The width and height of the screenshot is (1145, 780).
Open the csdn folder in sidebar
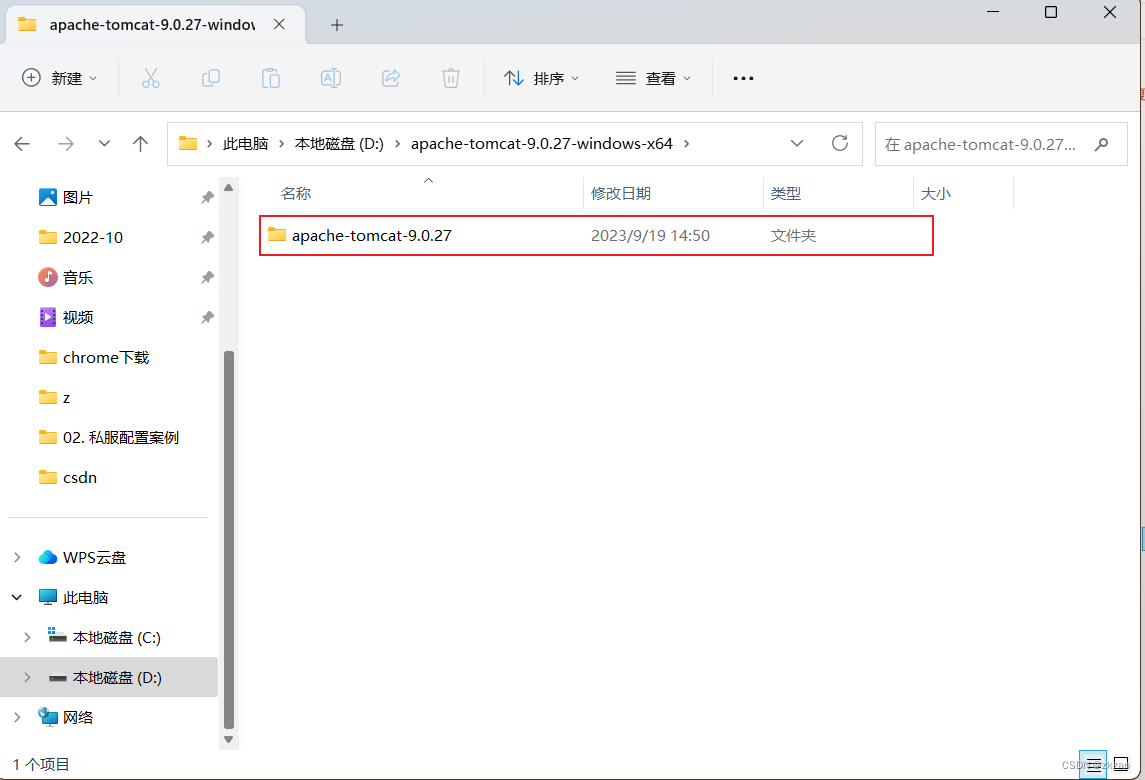pos(80,478)
